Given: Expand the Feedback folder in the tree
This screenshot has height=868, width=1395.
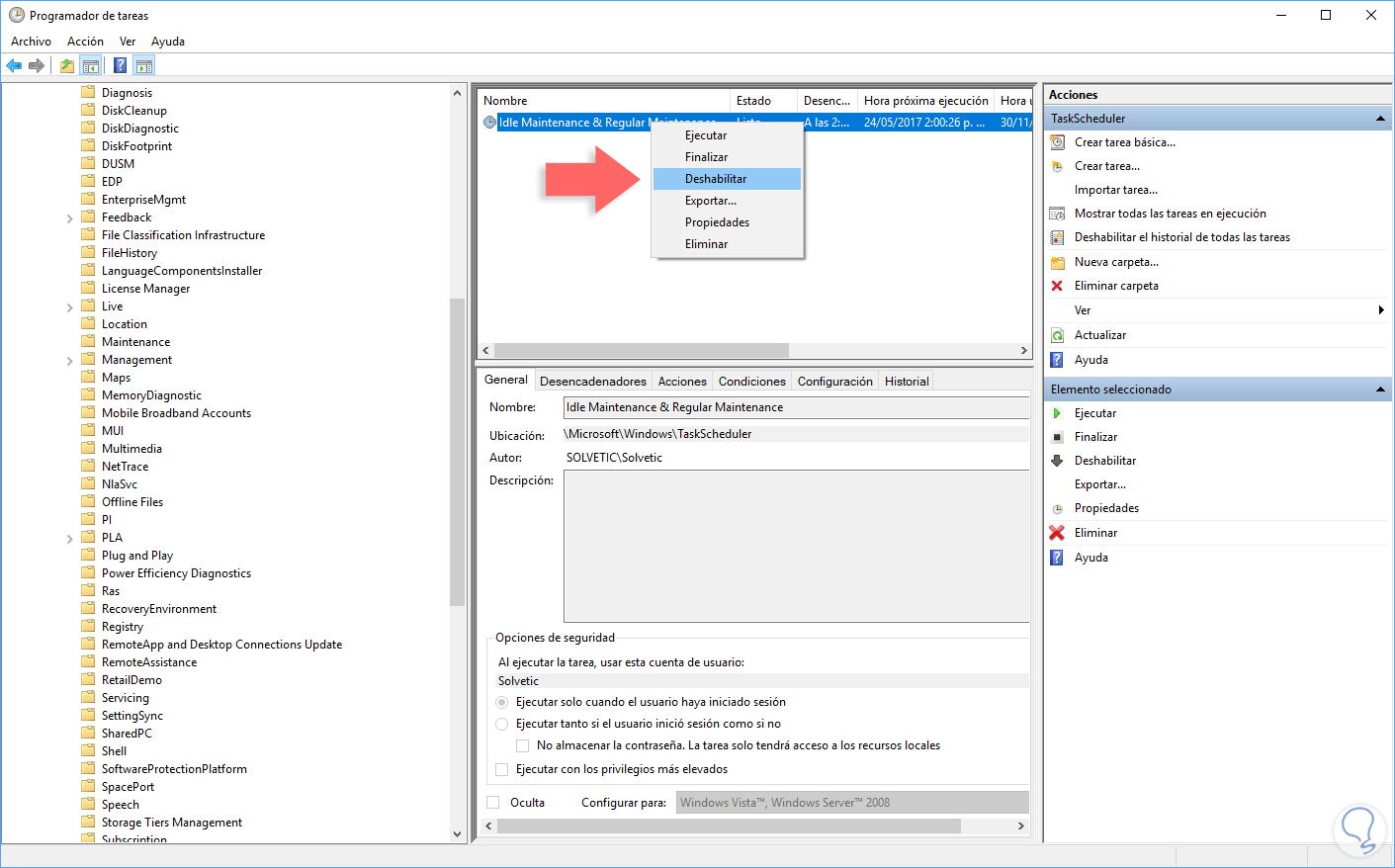Looking at the screenshot, I should tap(70, 218).
